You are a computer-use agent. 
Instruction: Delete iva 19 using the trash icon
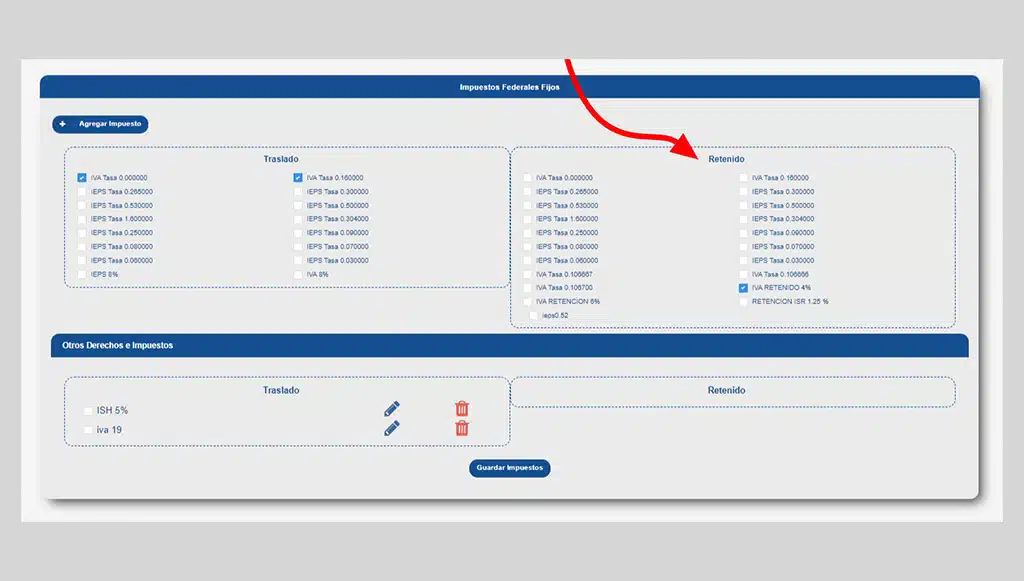[462, 428]
